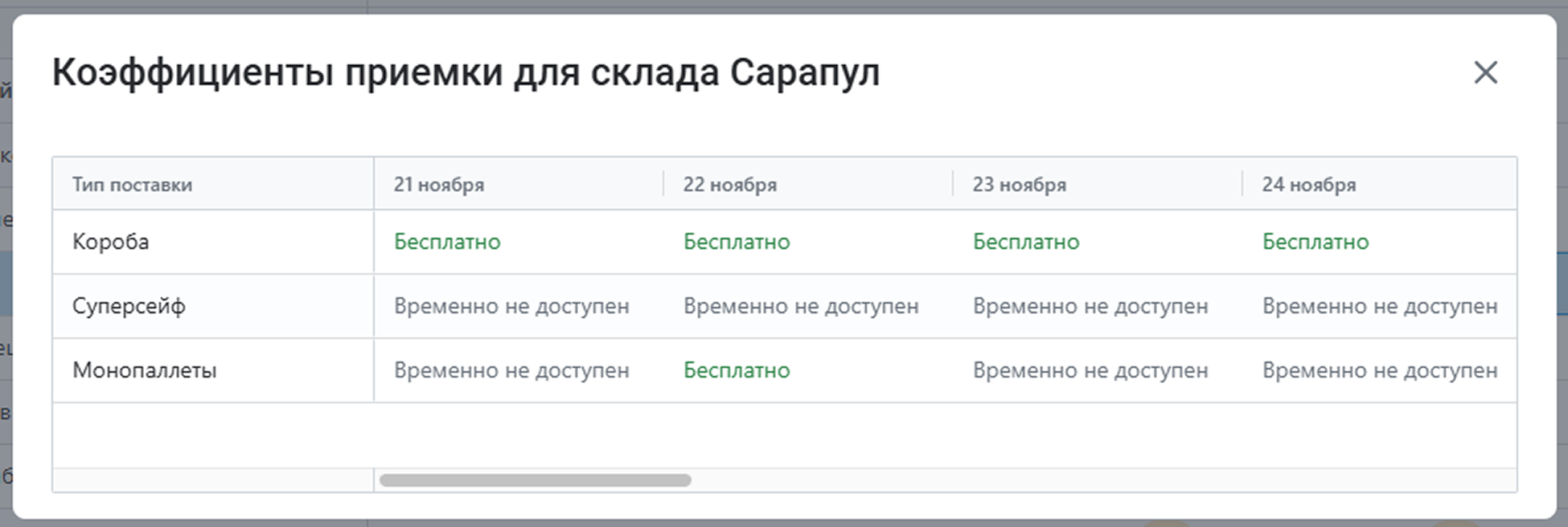1568x527 pixels.
Task: Close the Сарапул coefficients dialog
Action: [1485, 73]
